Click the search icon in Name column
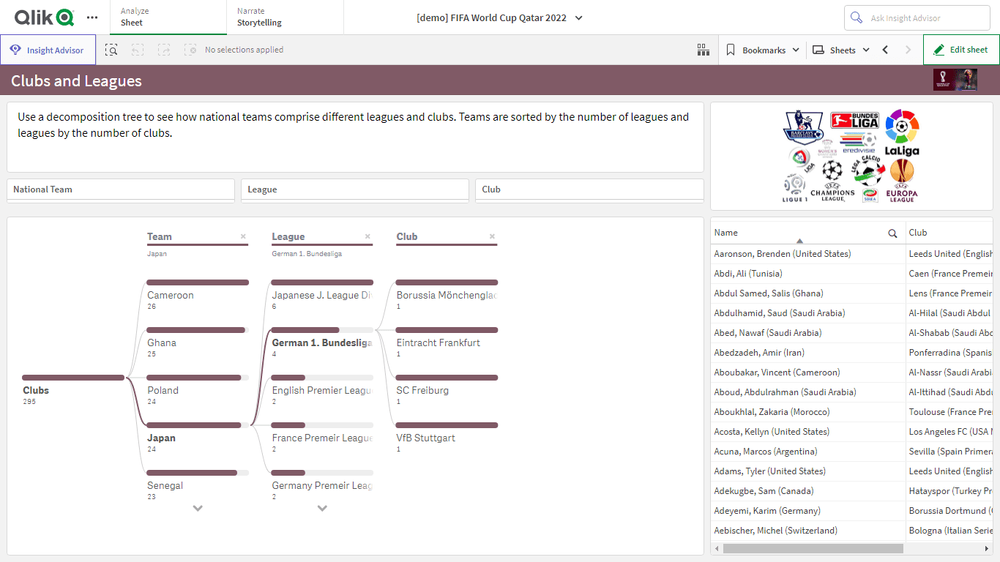Screen dimensions: 1000x562 tap(893, 233)
